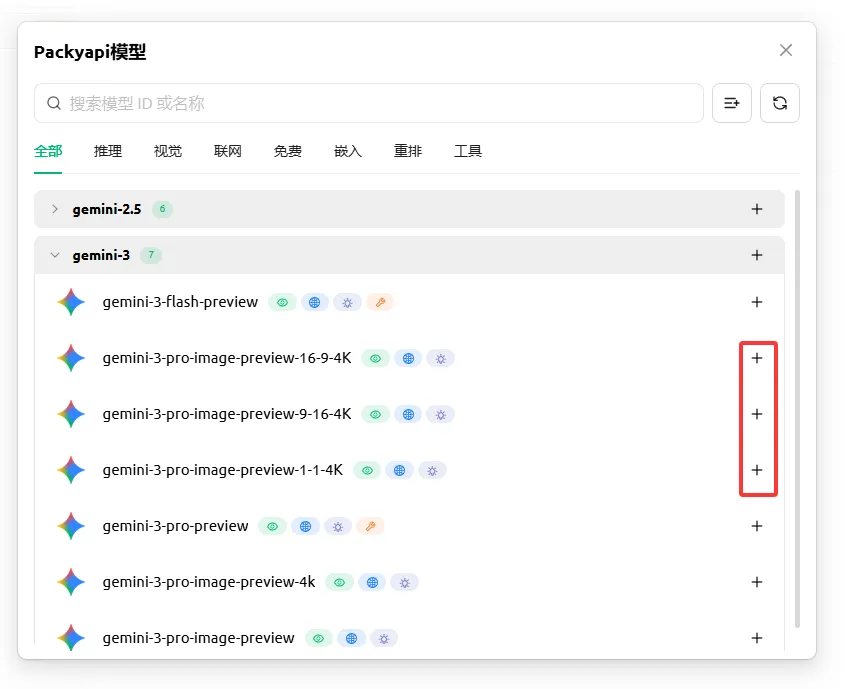The image size is (845, 689).
Task: Click reasoning badge on gemini-3-pro-image-preview-1-1-4K
Action: point(432,471)
